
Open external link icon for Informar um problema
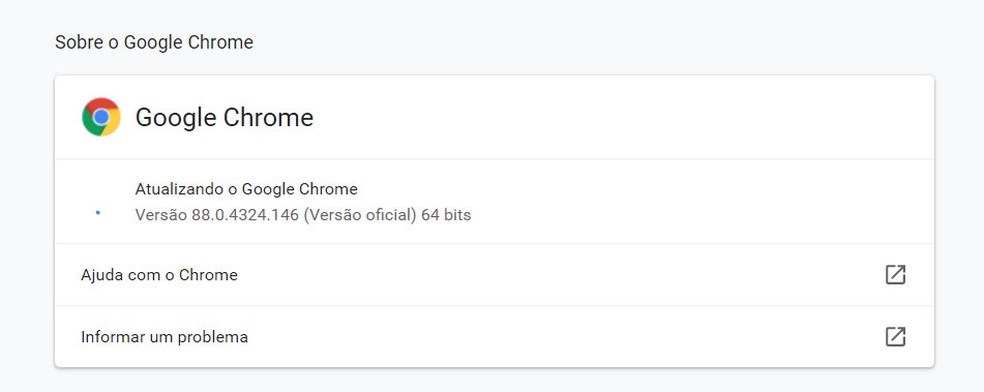tap(895, 337)
